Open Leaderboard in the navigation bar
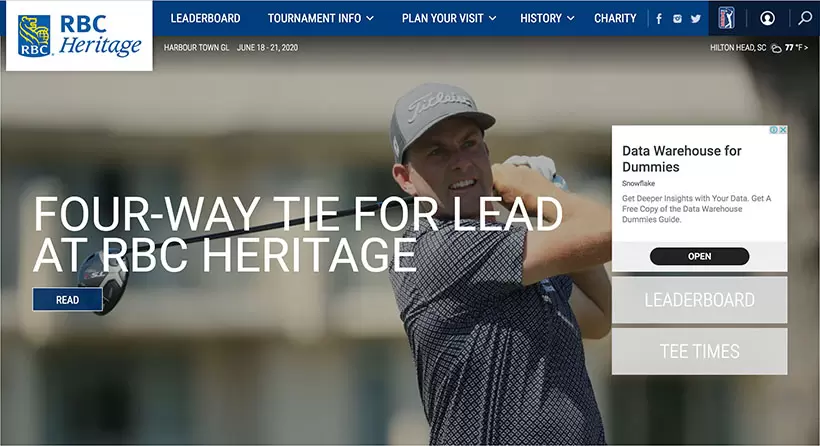Screen dimensions: 820x446 pos(206,18)
